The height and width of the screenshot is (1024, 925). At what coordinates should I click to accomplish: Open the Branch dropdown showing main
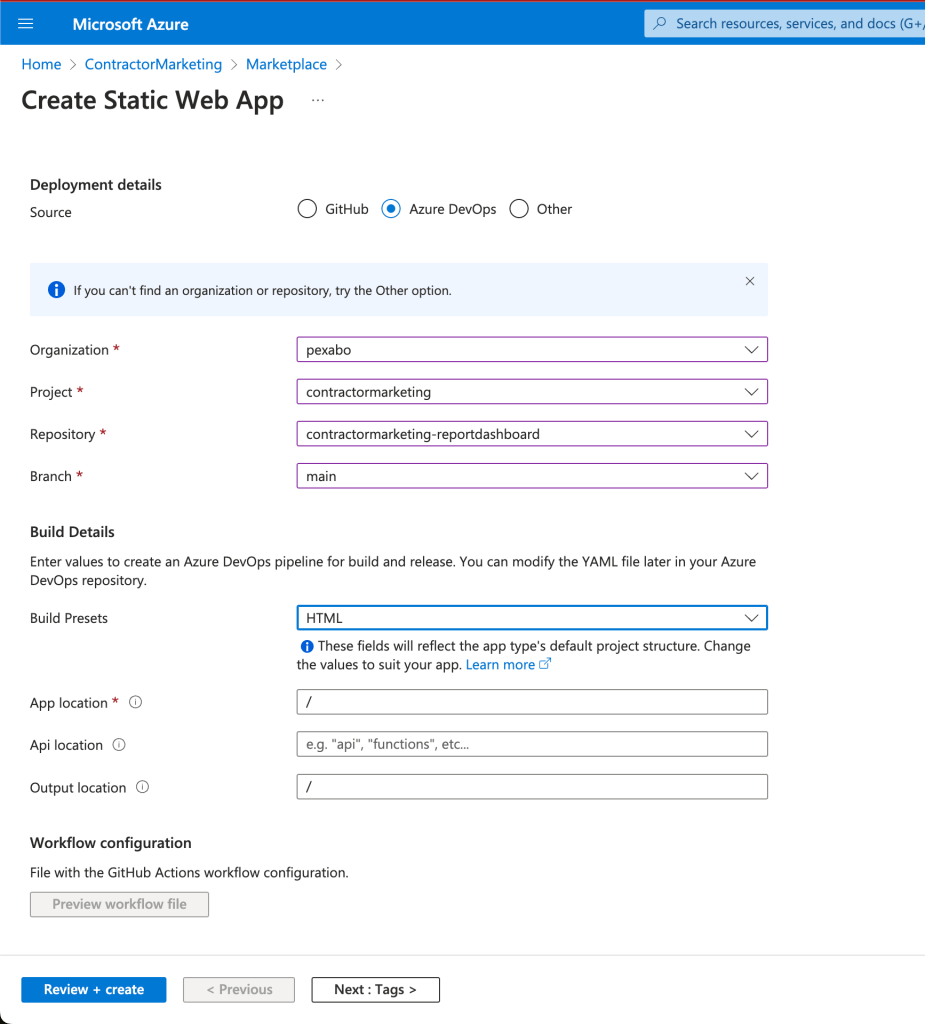tap(532, 476)
